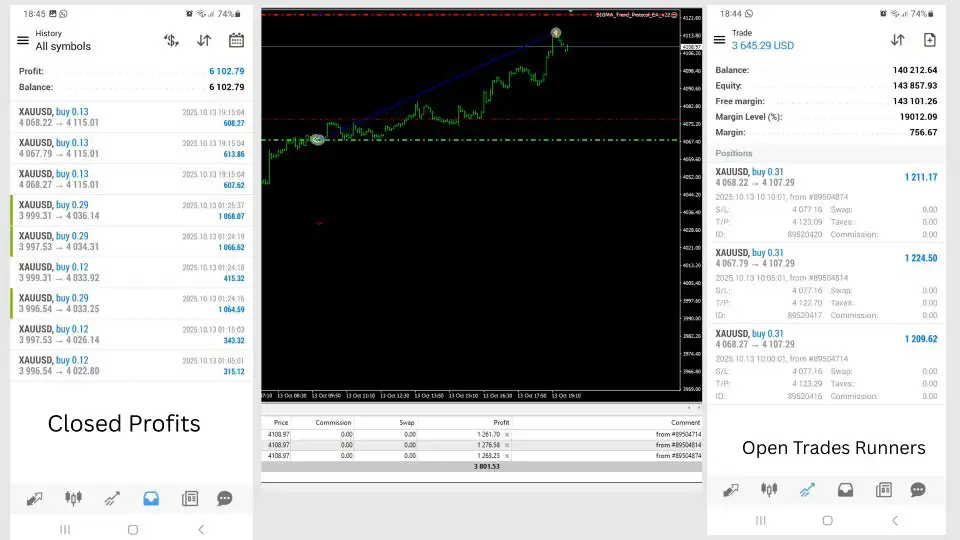Open Trade tab icon in History screen bottom bar
The image size is (960, 540).
click(x=112, y=498)
